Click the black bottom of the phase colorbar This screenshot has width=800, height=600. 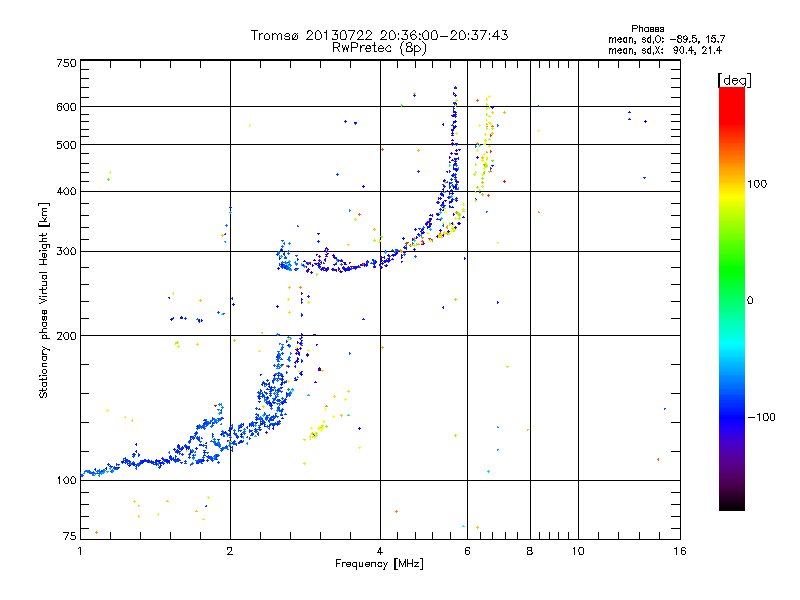pos(732,503)
